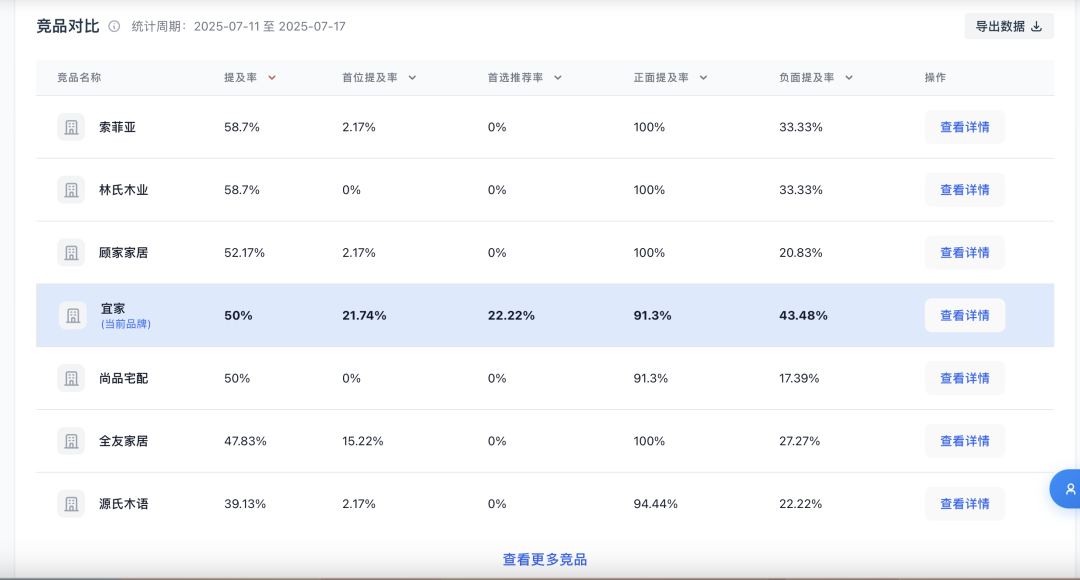Click the 竞品对比 section title
The height and width of the screenshot is (580, 1080).
[68, 26]
